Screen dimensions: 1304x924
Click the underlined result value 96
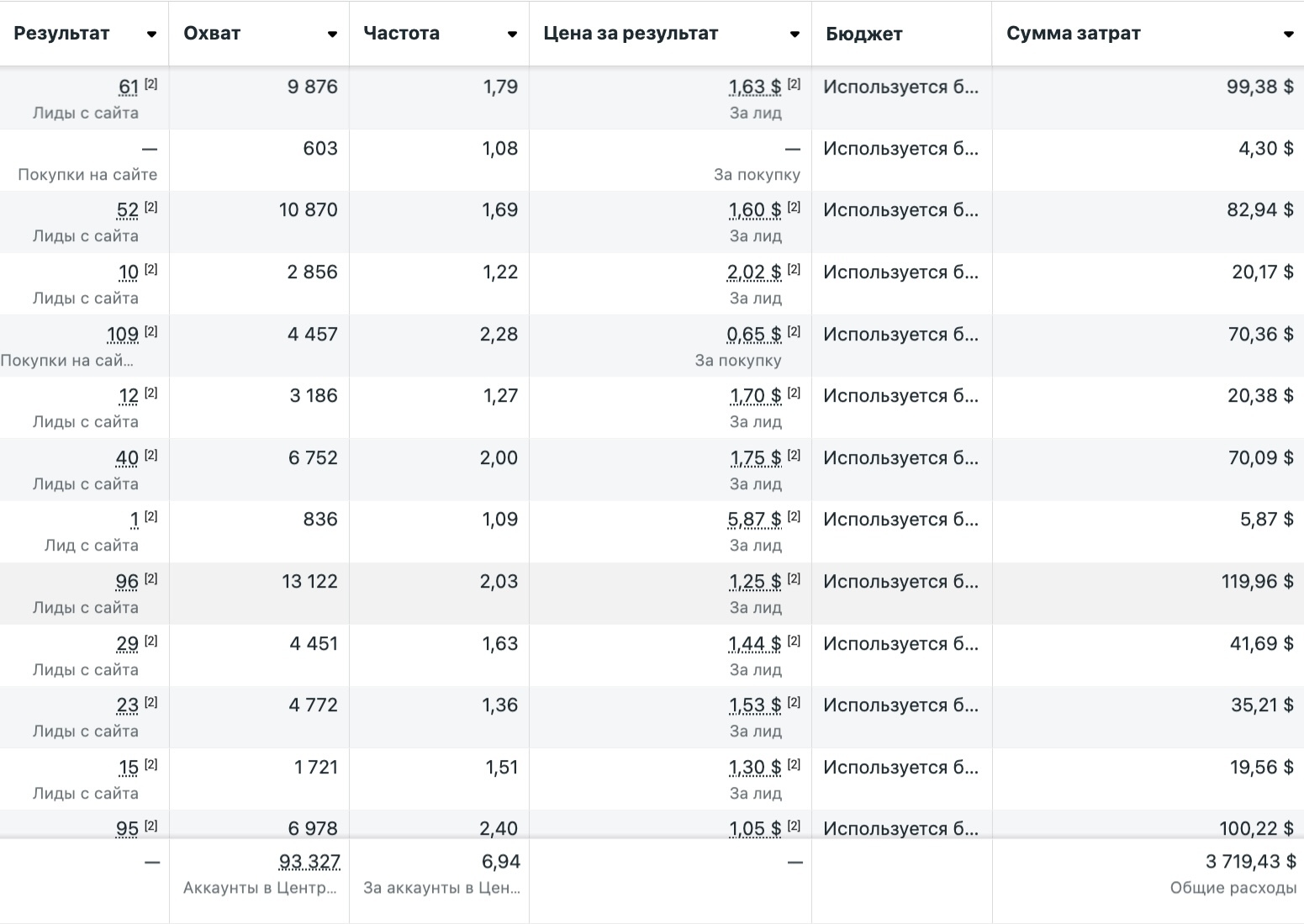click(x=127, y=582)
